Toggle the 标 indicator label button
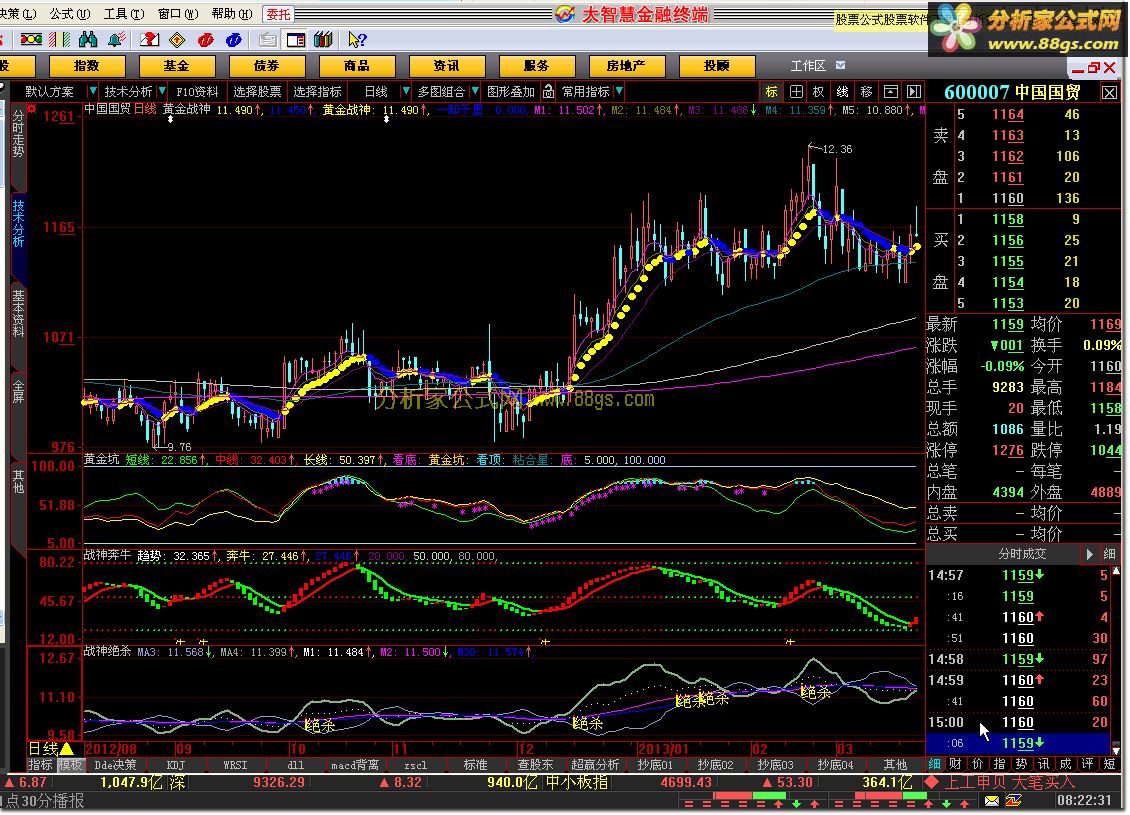Viewport: 1130px width, 815px height. (x=771, y=92)
